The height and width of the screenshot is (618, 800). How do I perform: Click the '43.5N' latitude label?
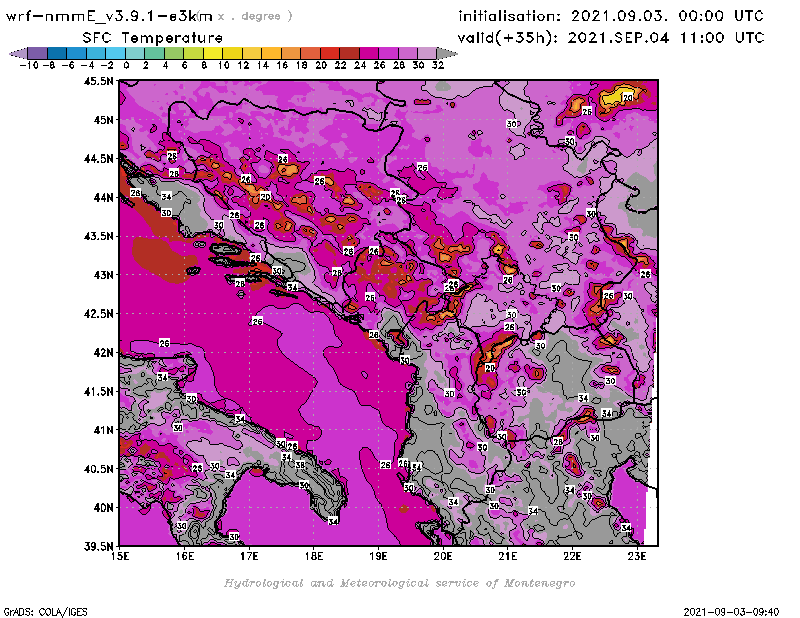coord(98,236)
